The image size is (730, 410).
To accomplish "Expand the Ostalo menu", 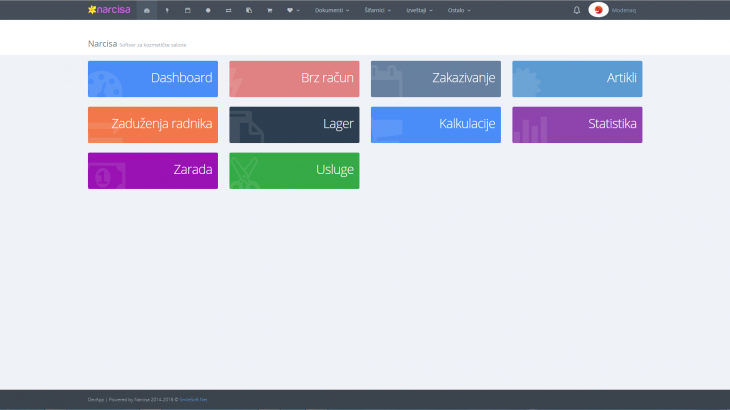I will coord(459,10).
